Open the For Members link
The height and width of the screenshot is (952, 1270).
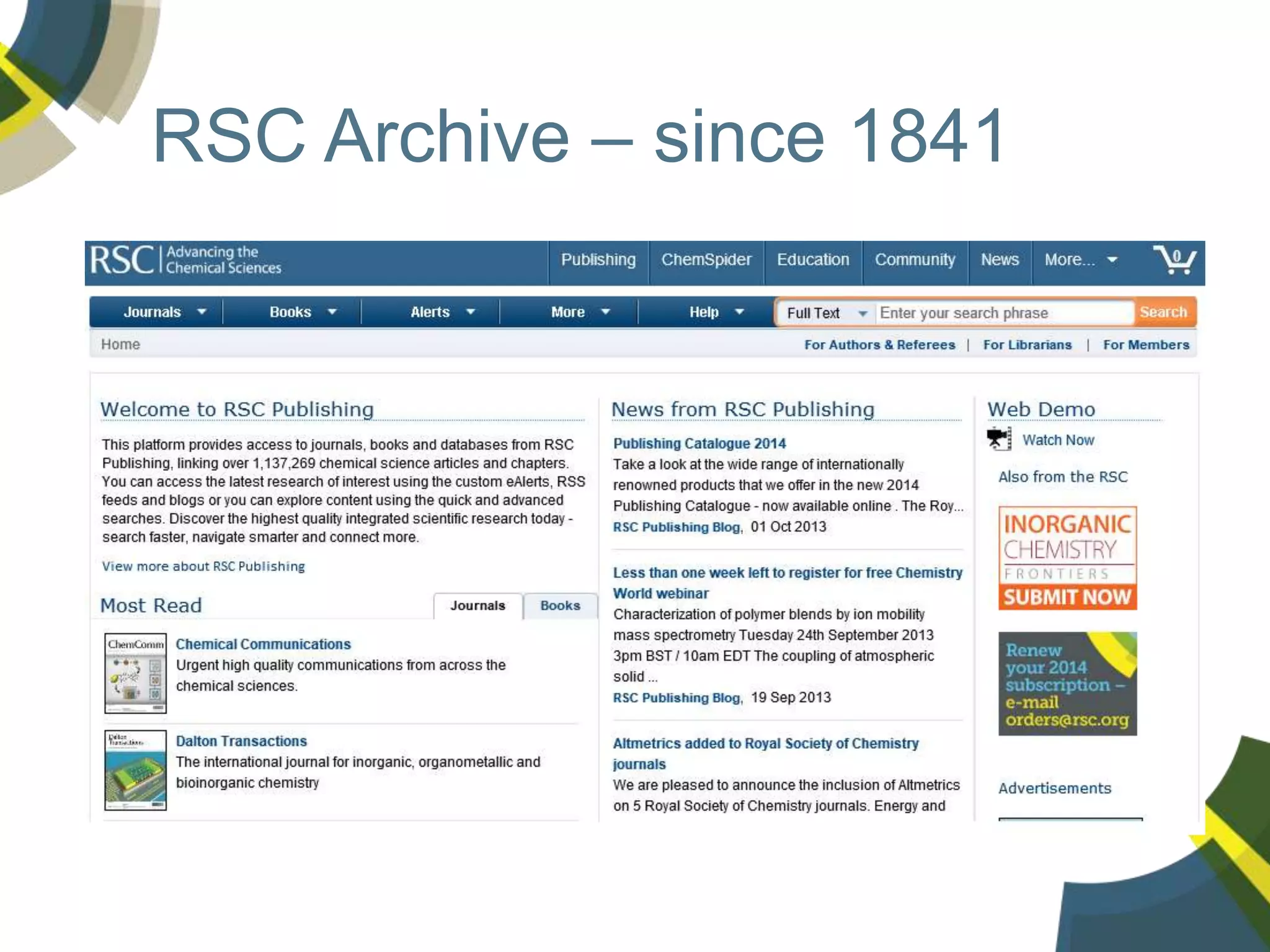(1146, 345)
